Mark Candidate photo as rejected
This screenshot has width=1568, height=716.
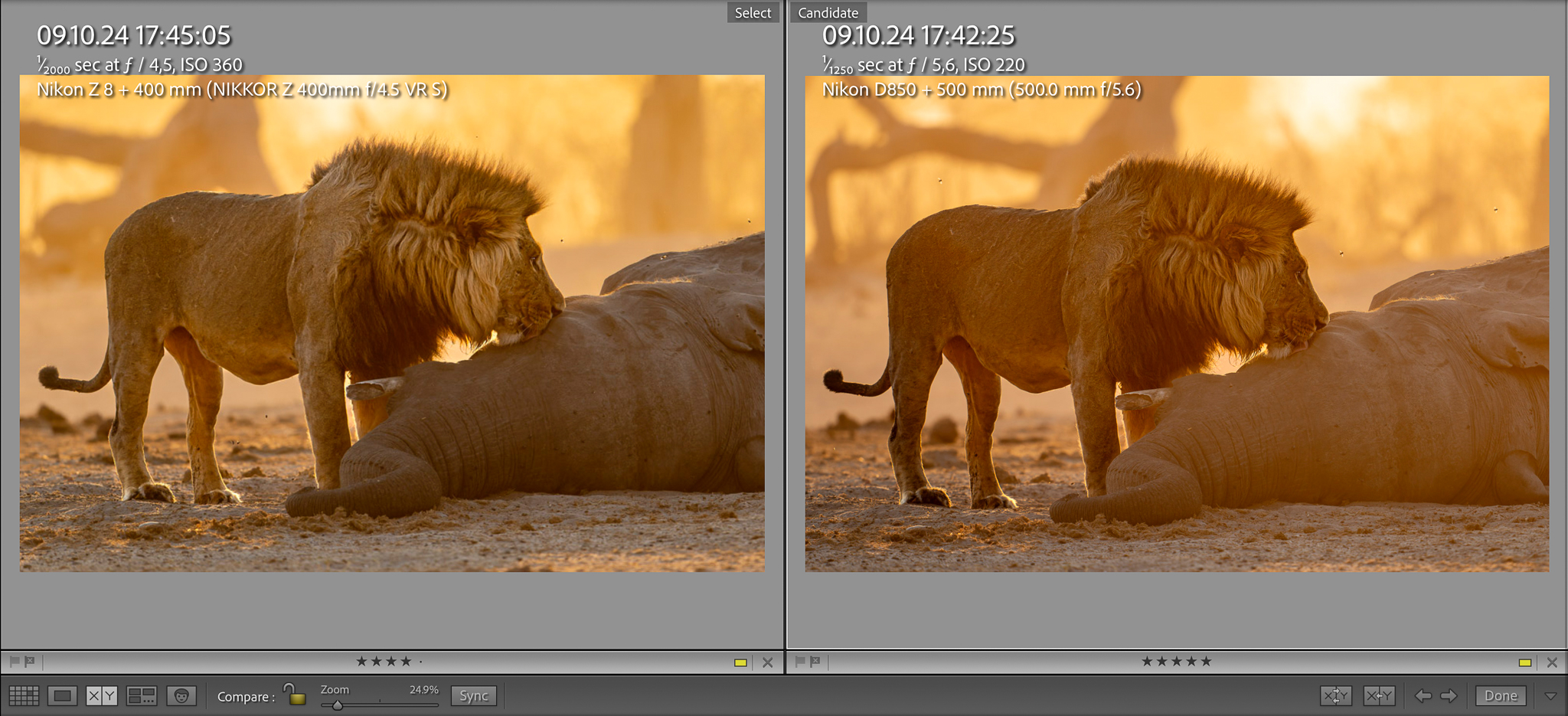click(x=815, y=662)
